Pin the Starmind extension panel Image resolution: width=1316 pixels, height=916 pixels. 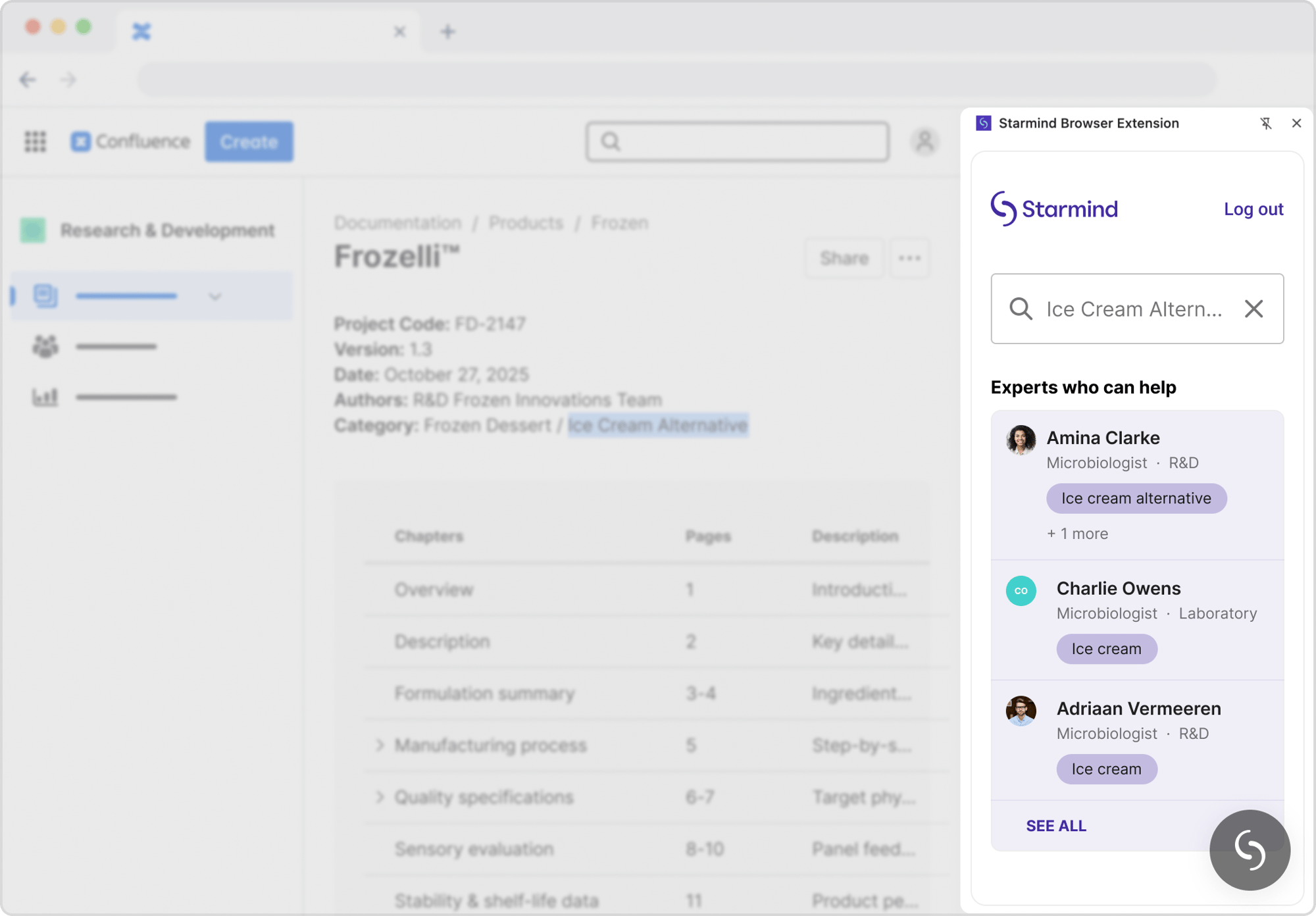click(1266, 123)
